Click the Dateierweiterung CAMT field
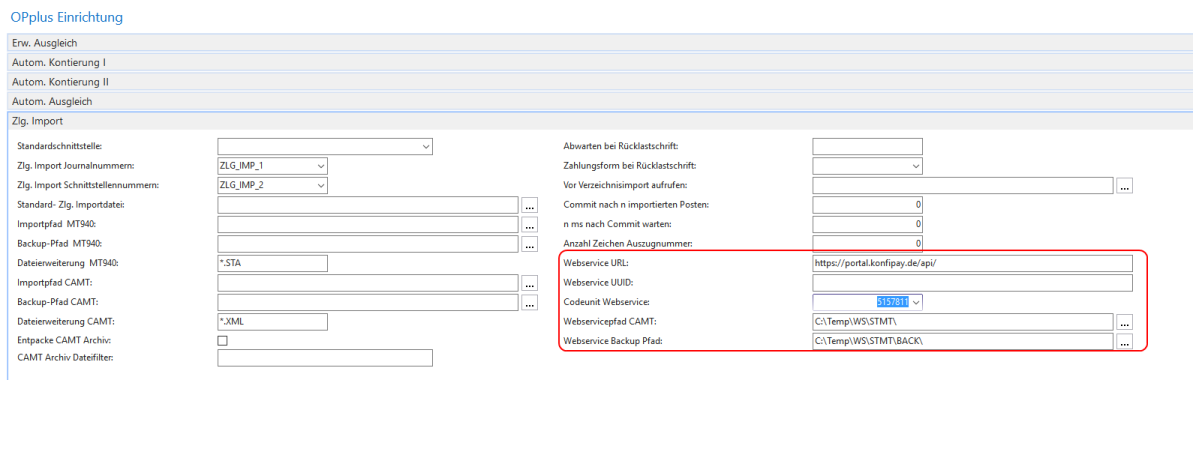 272,322
